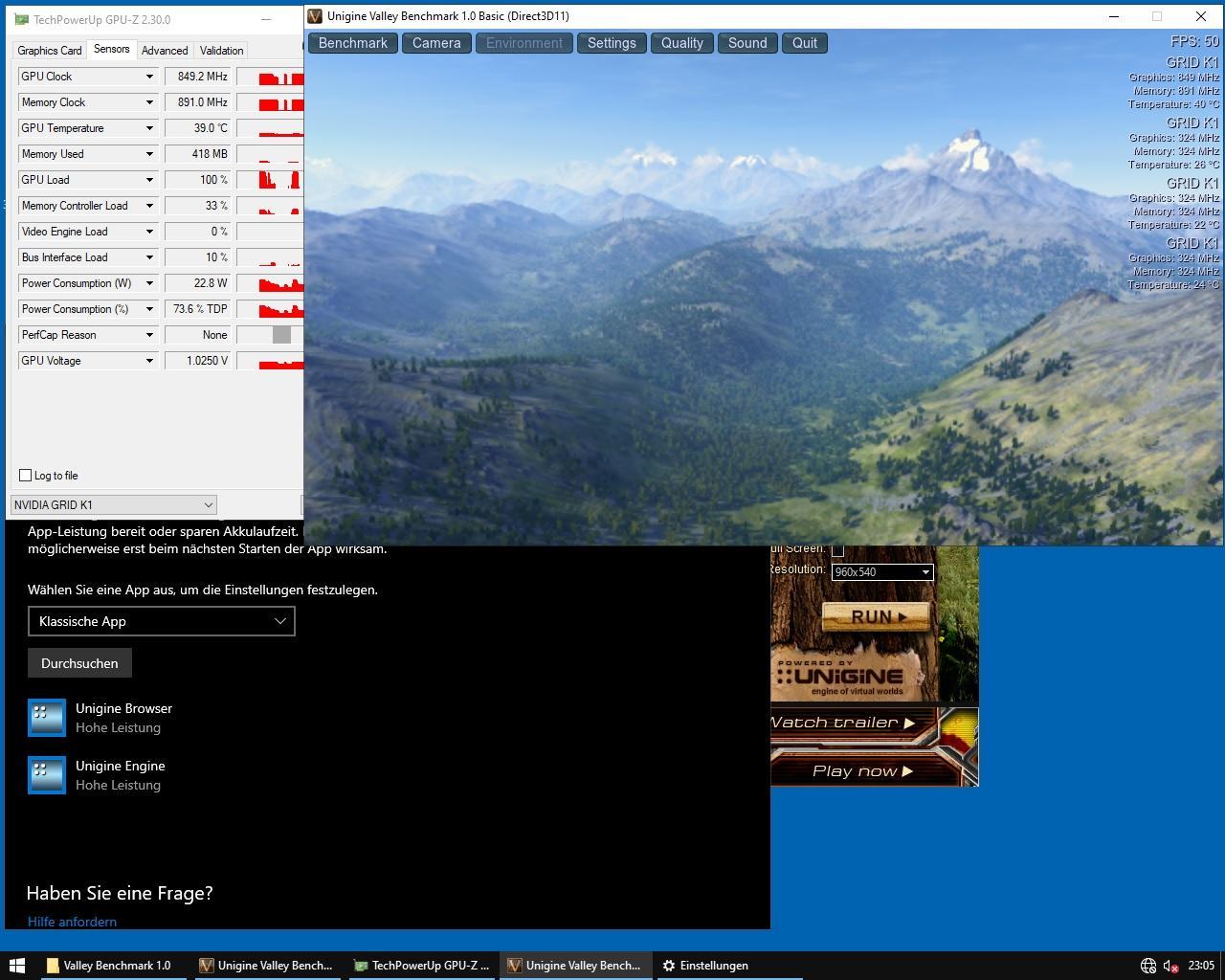Switch to the Advanced tab
This screenshot has height=980, width=1225.
pyautogui.click(x=165, y=51)
